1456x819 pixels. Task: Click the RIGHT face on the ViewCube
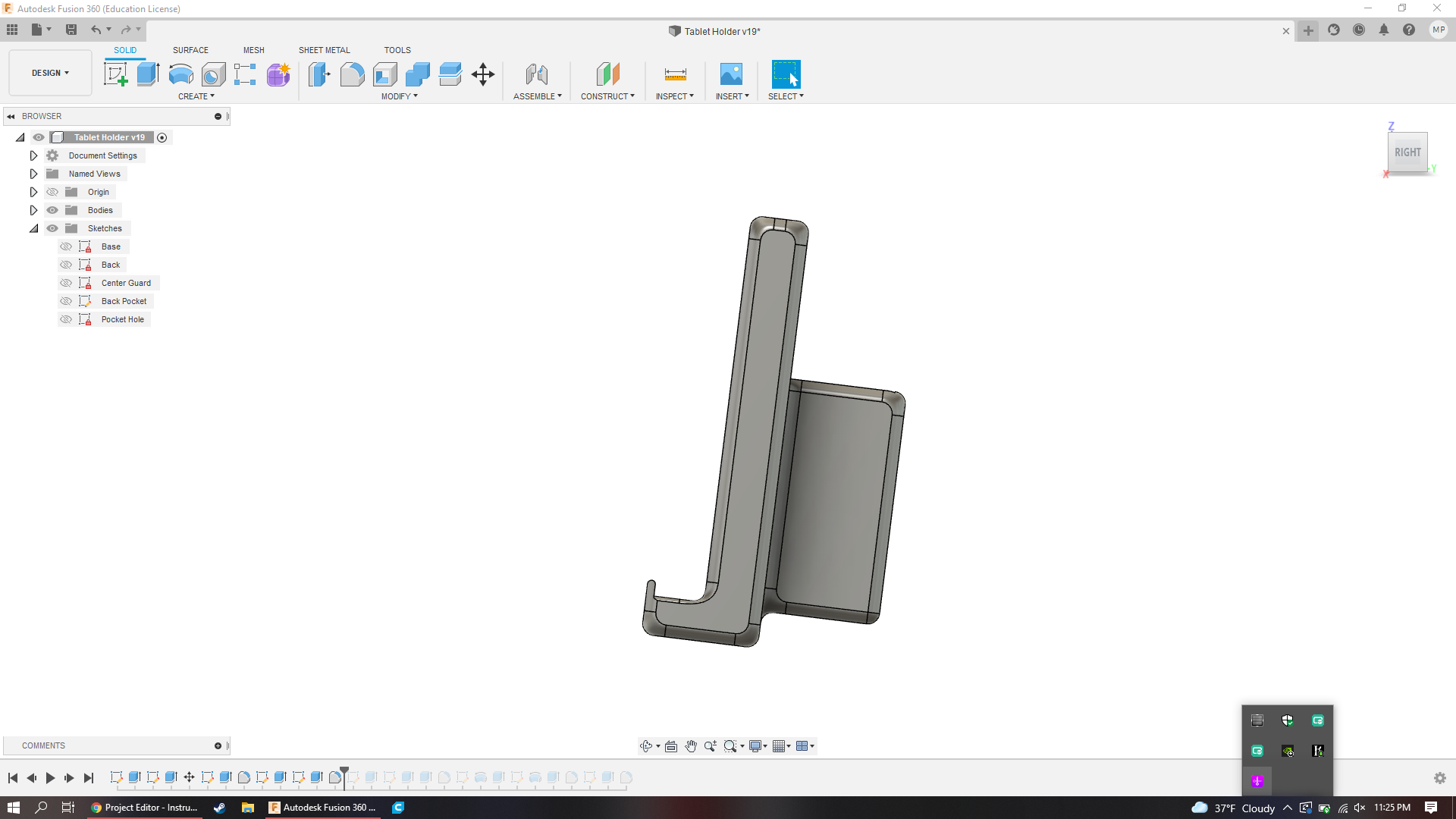coord(1407,152)
